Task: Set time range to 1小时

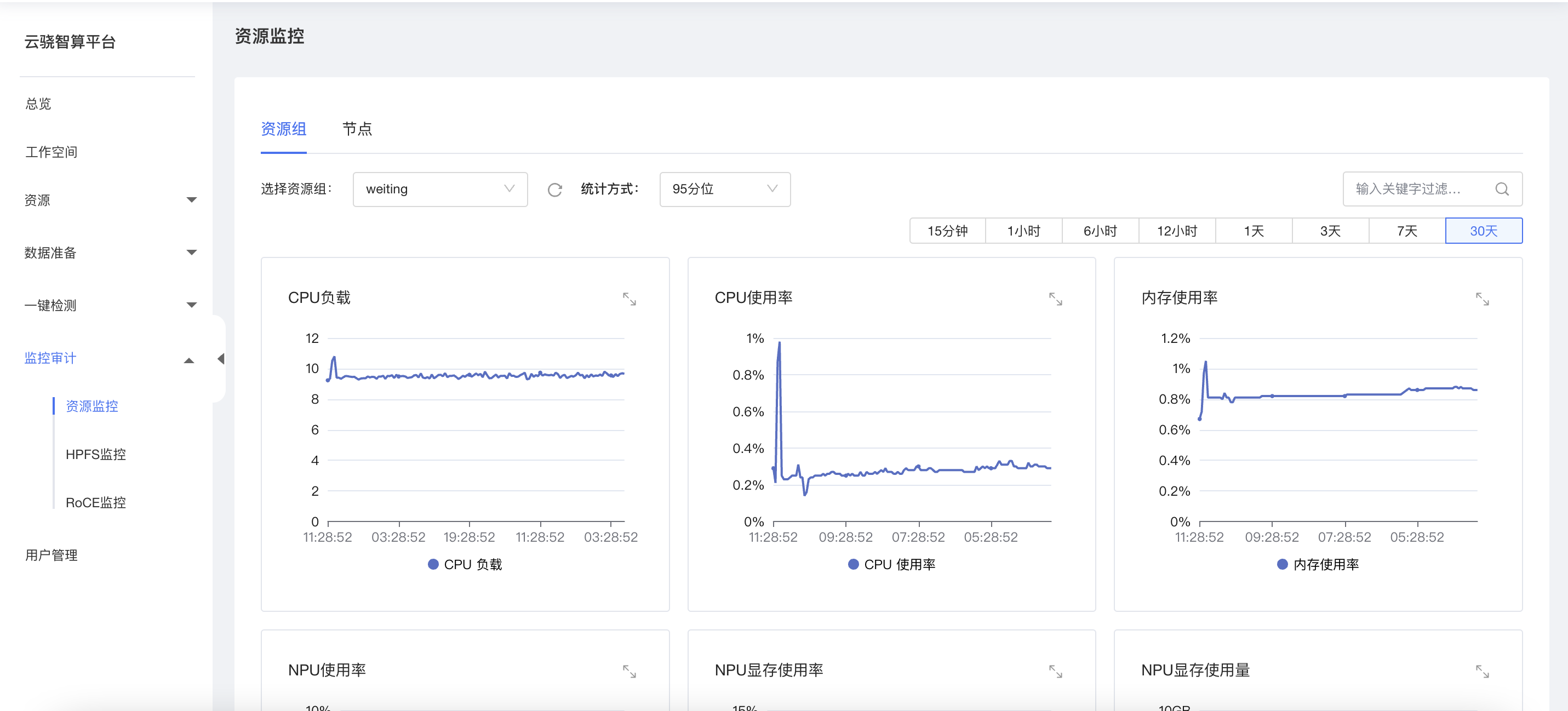Action: click(1024, 231)
